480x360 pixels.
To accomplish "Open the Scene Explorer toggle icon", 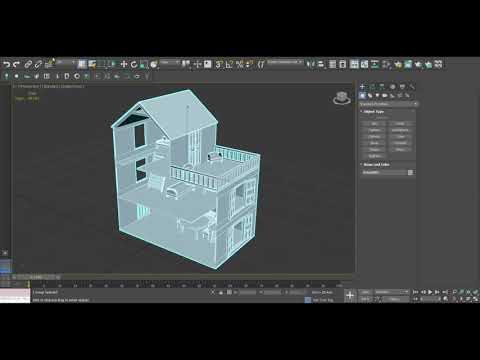I will (332, 64).
